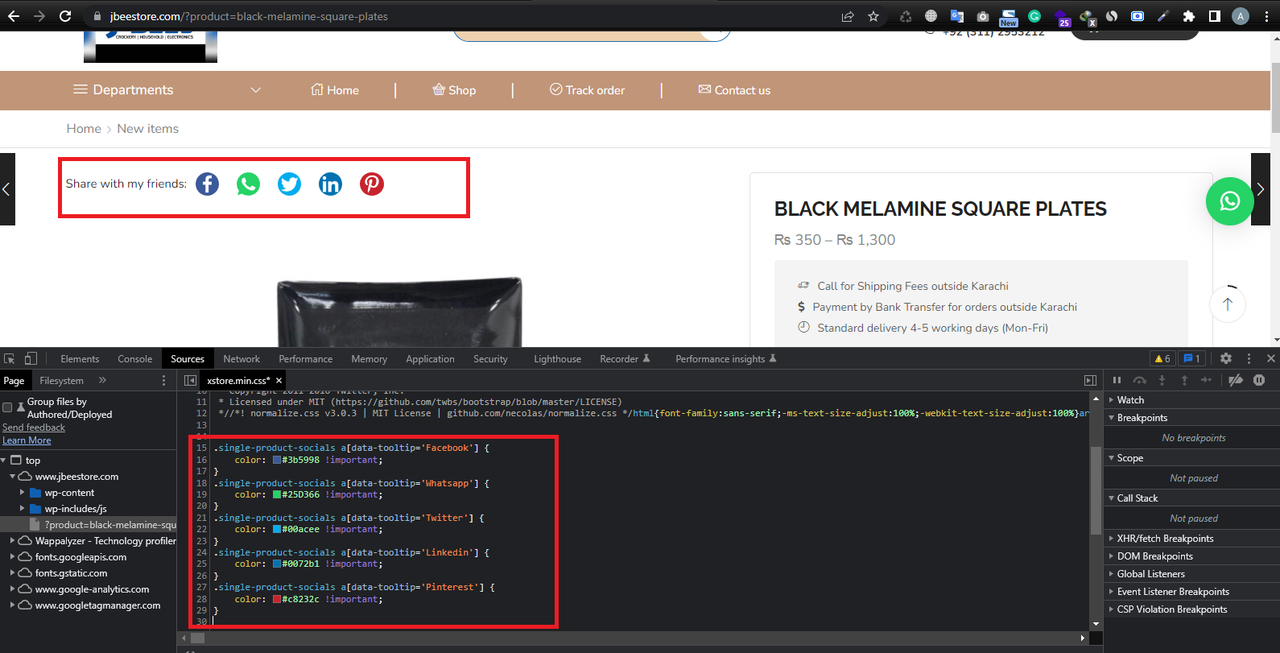1280x653 pixels.
Task: Deactivate breakpoints toggle icon
Action: [x=1236, y=380]
